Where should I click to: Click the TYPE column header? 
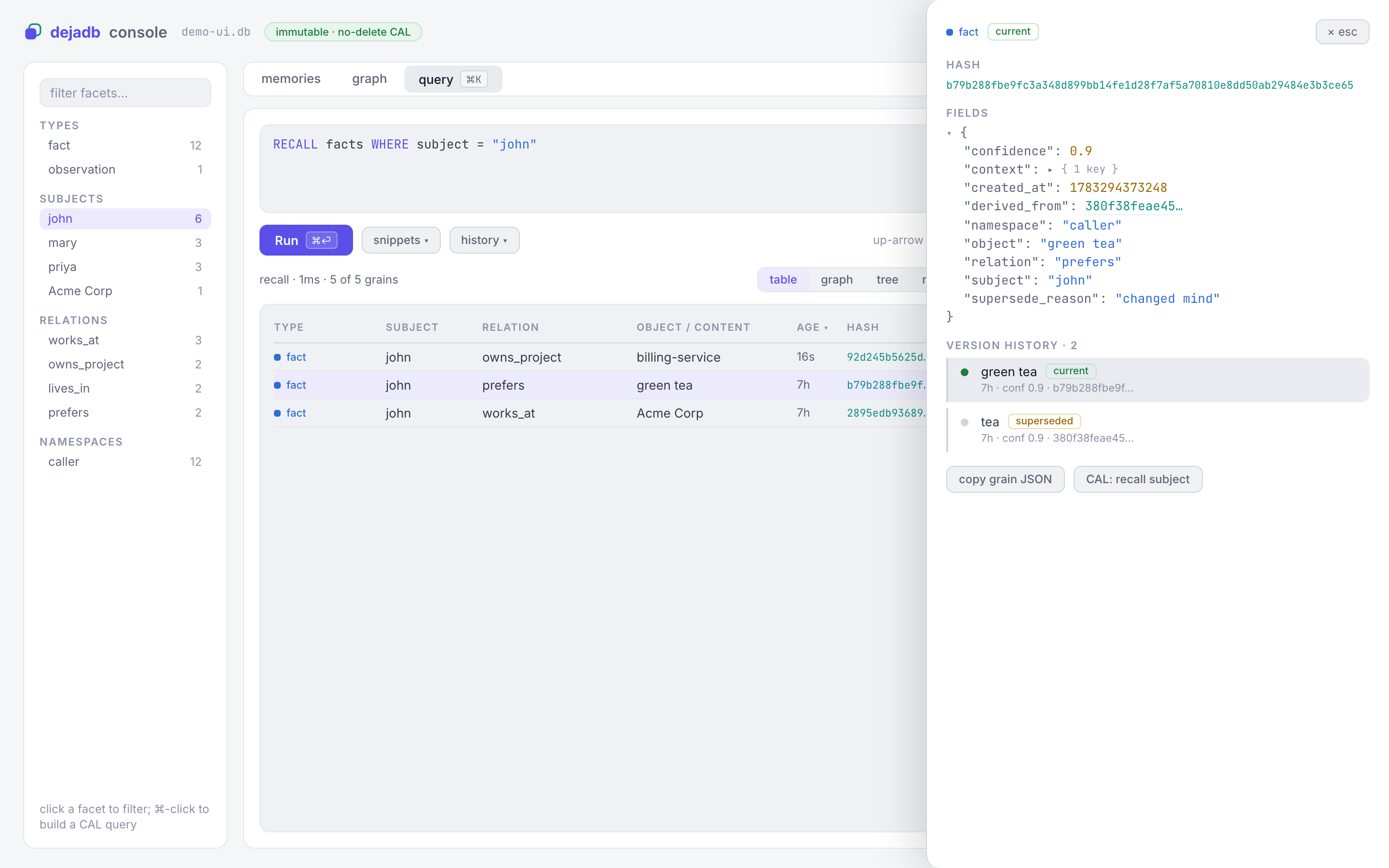click(289, 327)
